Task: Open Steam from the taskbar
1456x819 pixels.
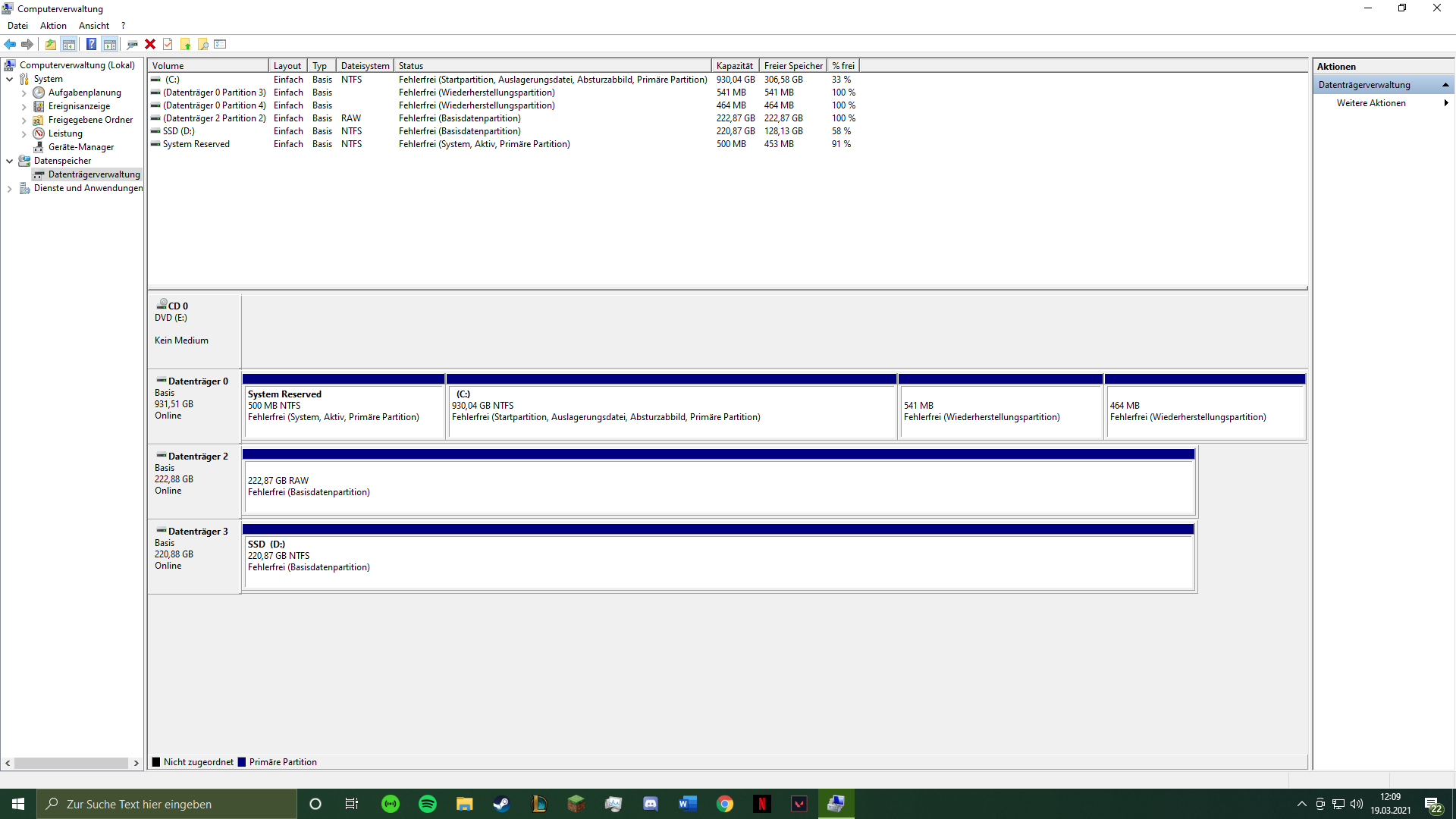Action: [501, 804]
